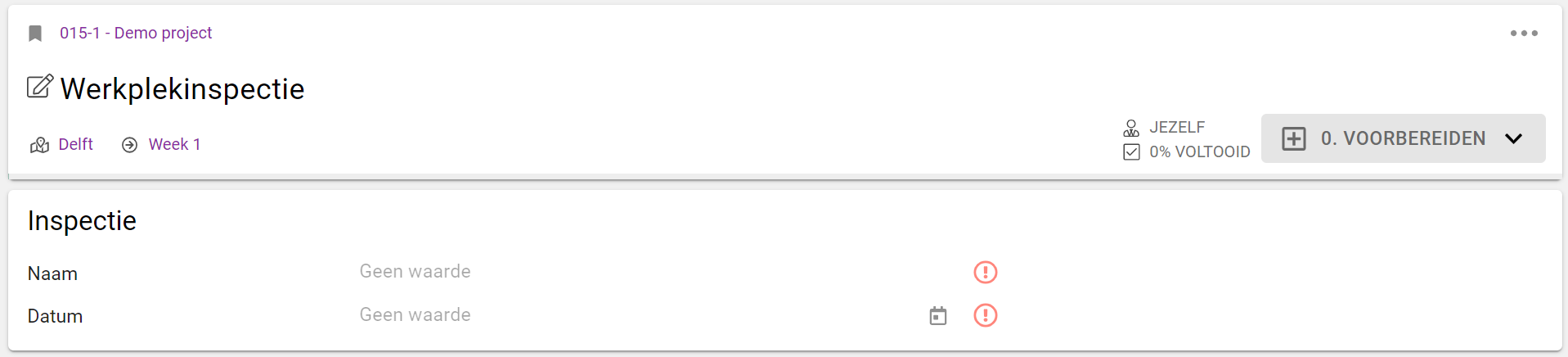This screenshot has width=1568, height=357.
Task: Click the warning icon on the Naam row
Action: (985, 272)
